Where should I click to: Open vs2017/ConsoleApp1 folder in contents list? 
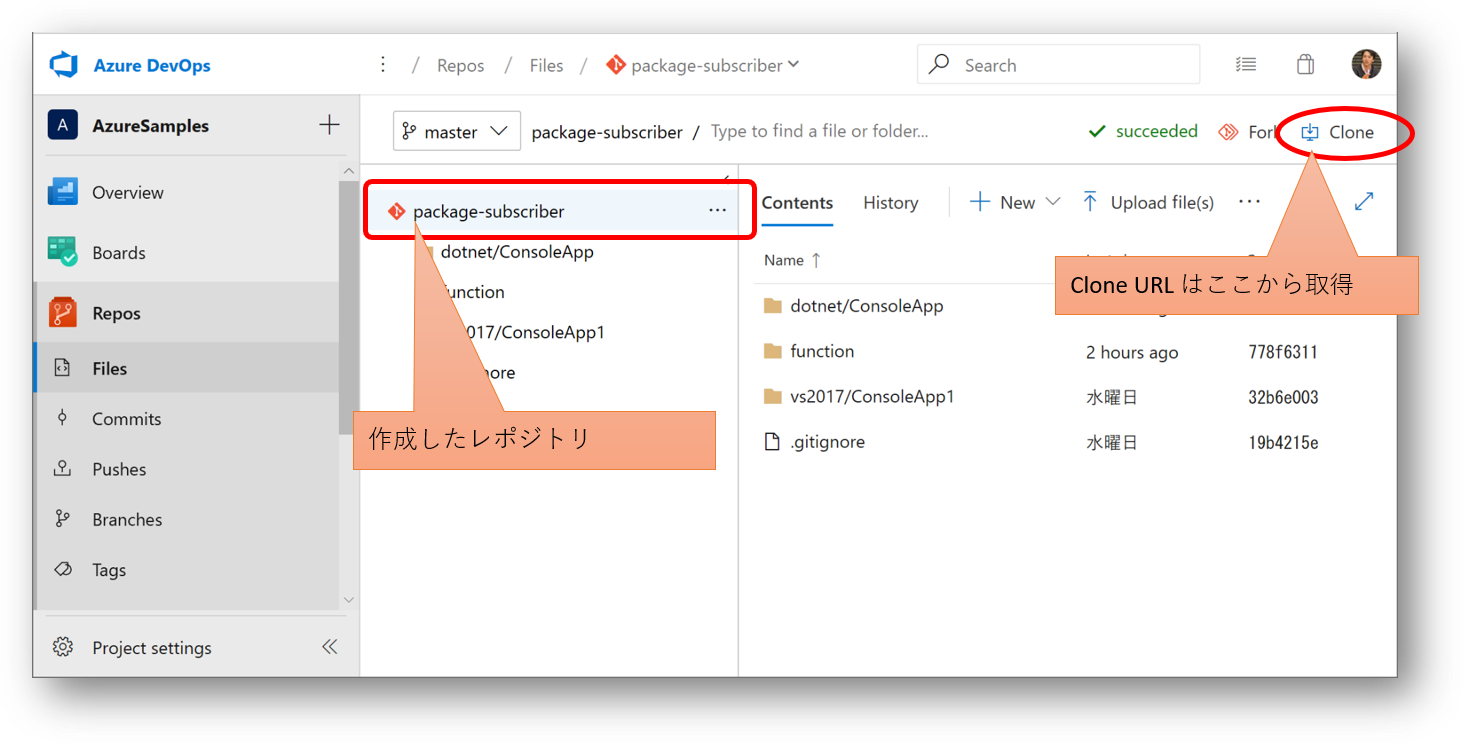872,397
